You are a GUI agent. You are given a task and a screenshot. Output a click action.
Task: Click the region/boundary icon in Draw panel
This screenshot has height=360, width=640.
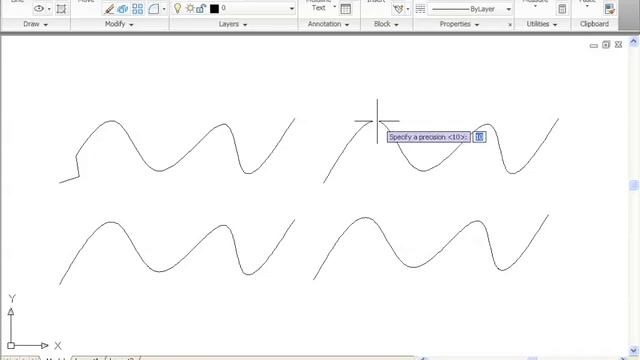click(x=61, y=9)
